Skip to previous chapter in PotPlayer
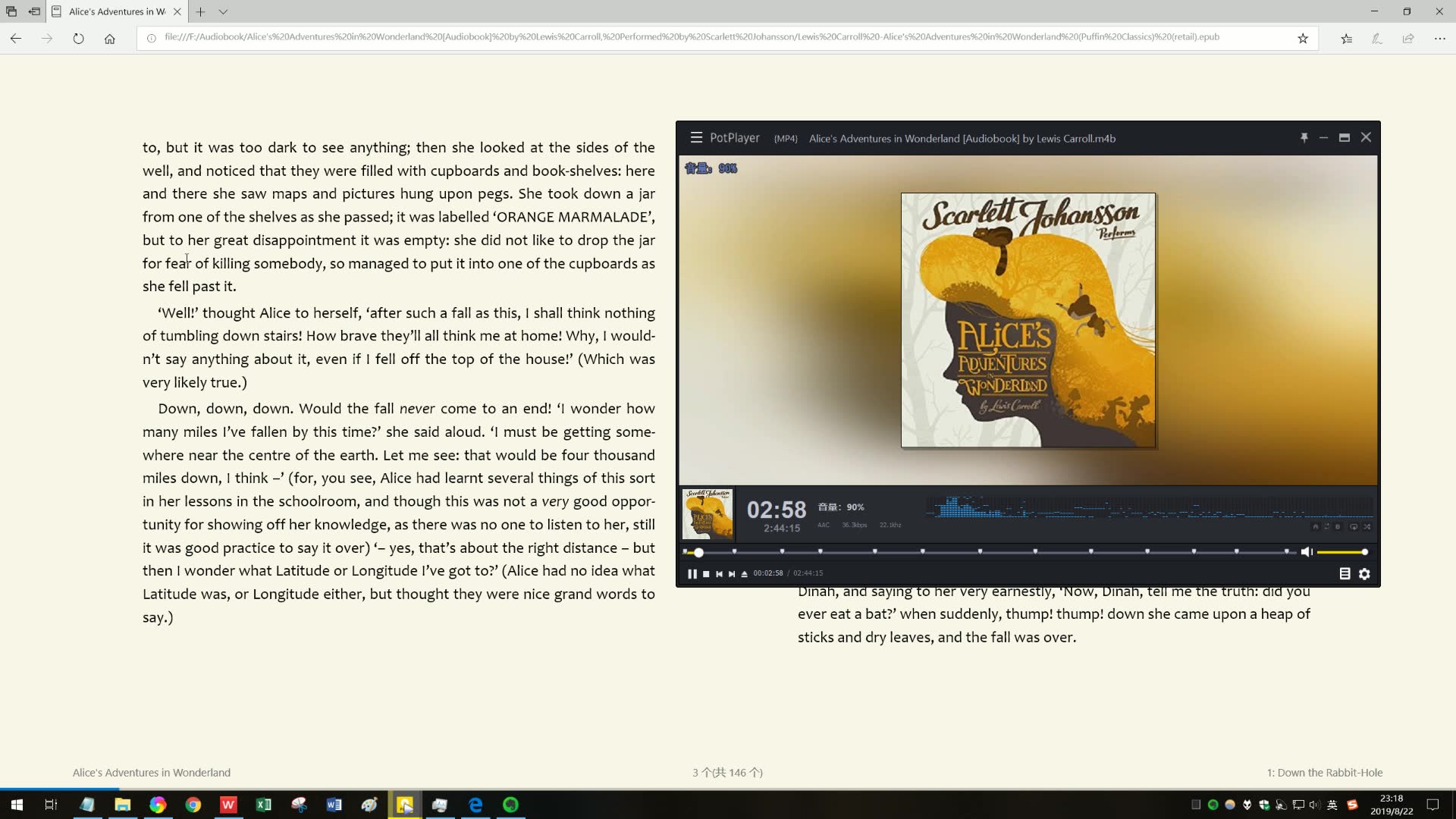 [719, 574]
